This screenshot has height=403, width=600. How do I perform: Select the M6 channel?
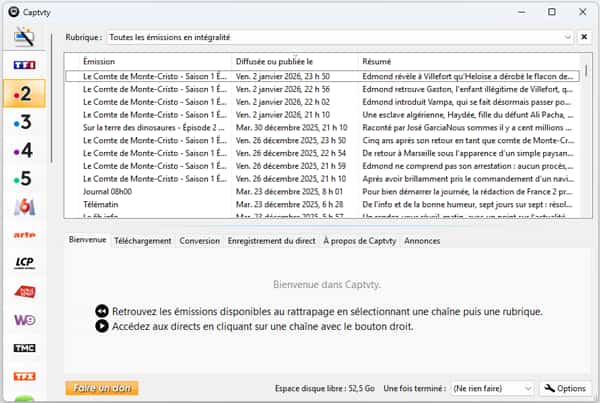pos(24,207)
